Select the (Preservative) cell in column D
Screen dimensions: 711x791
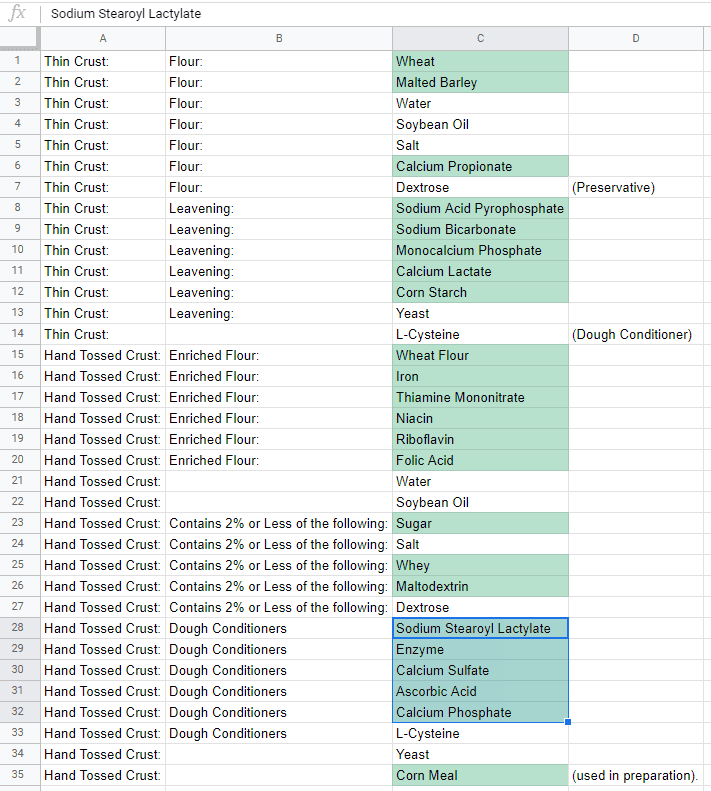point(636,187)
